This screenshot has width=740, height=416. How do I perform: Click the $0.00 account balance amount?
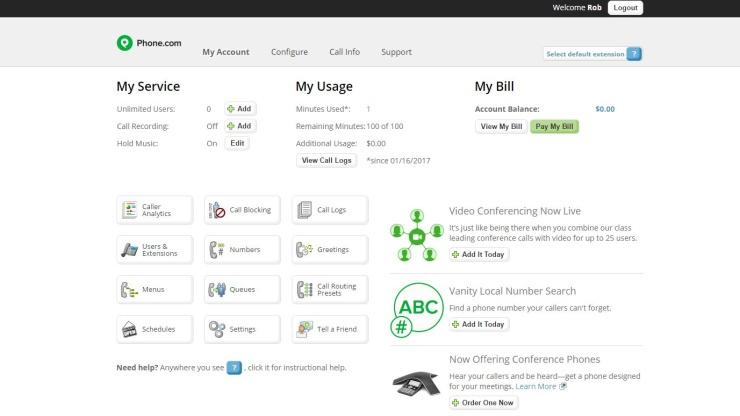[605, 109]
